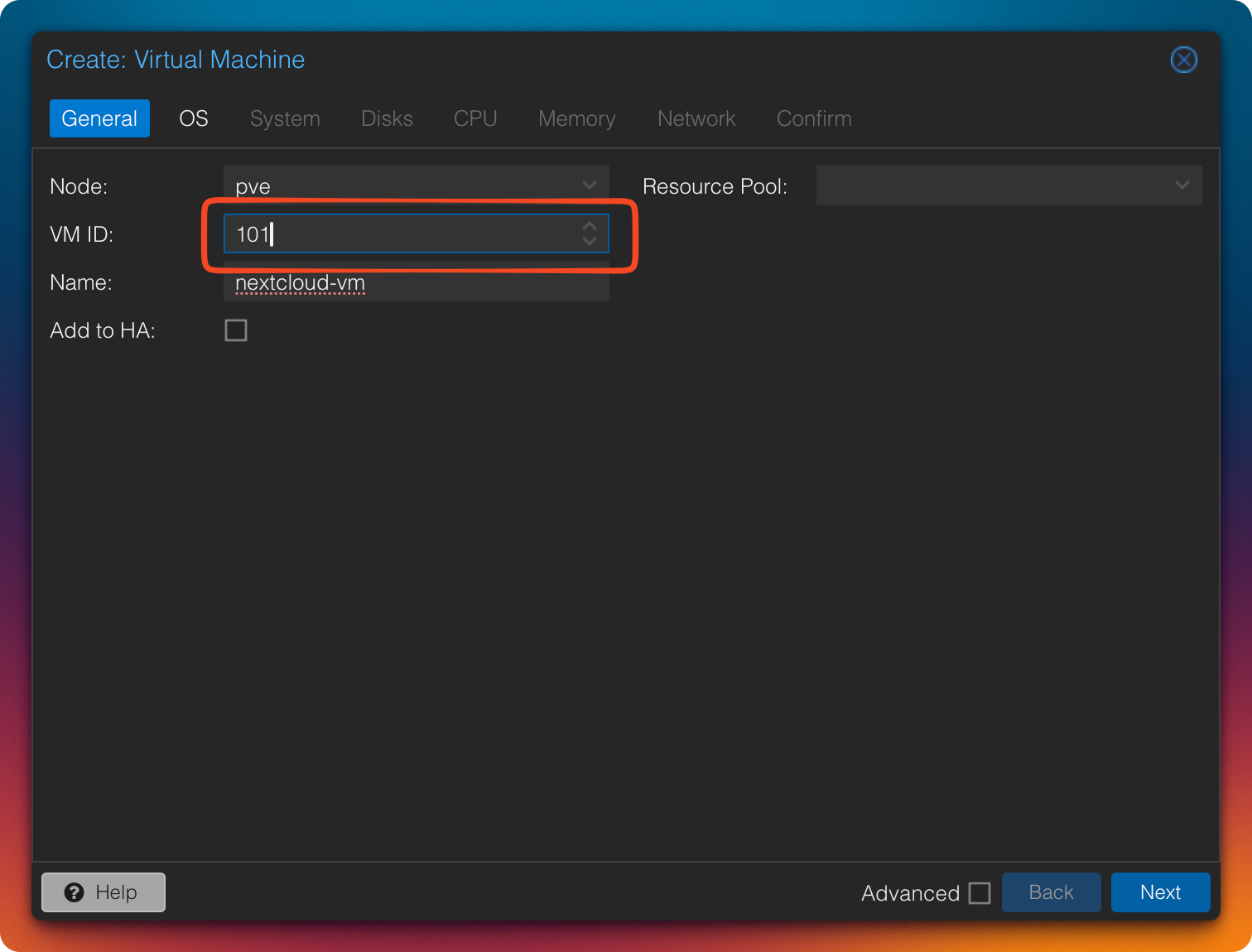This screenshot has height=952, width=1252.
Task: Open the Resource Pool dropdown
Action: coord(1182,185)
